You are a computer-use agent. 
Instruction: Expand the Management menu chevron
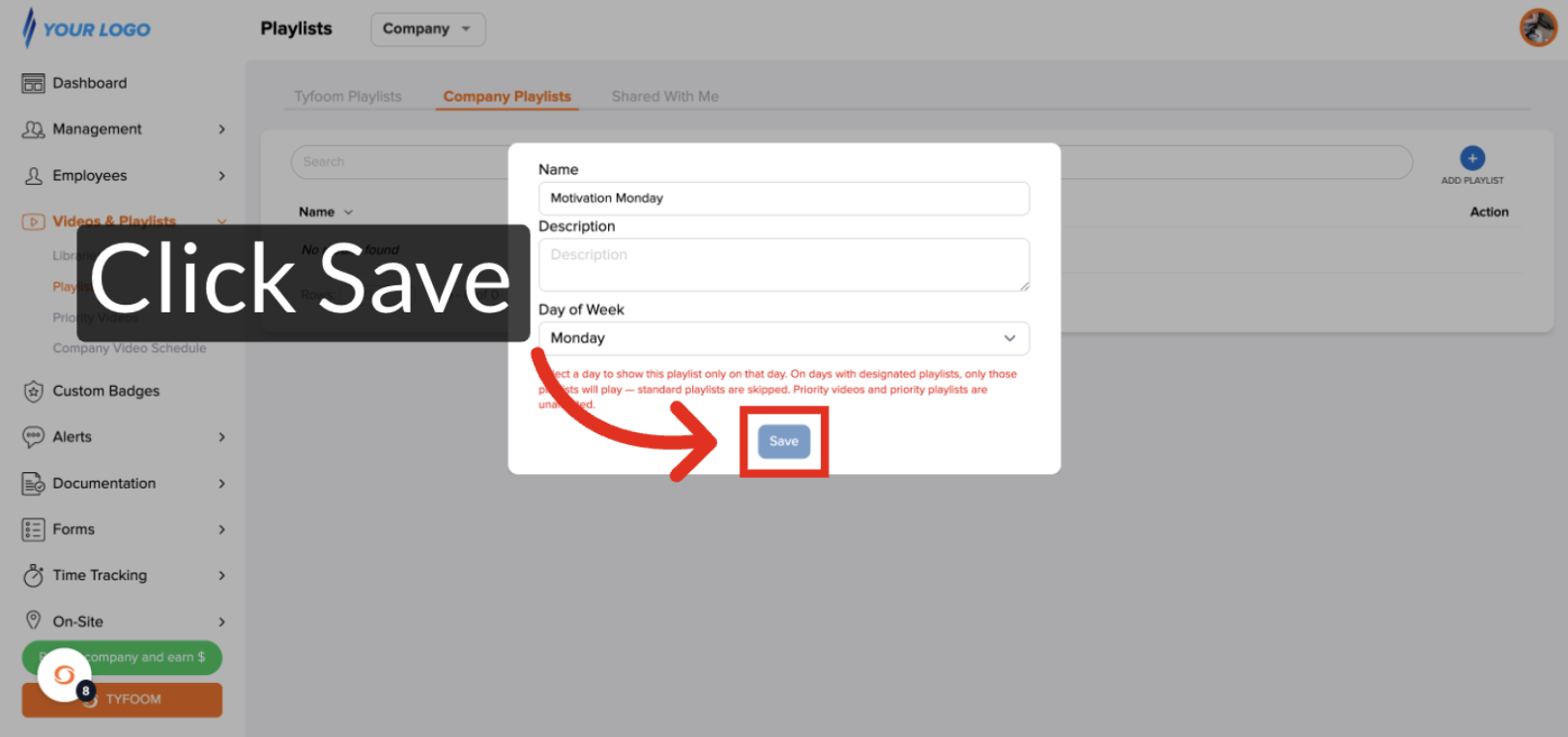(221, 130)
